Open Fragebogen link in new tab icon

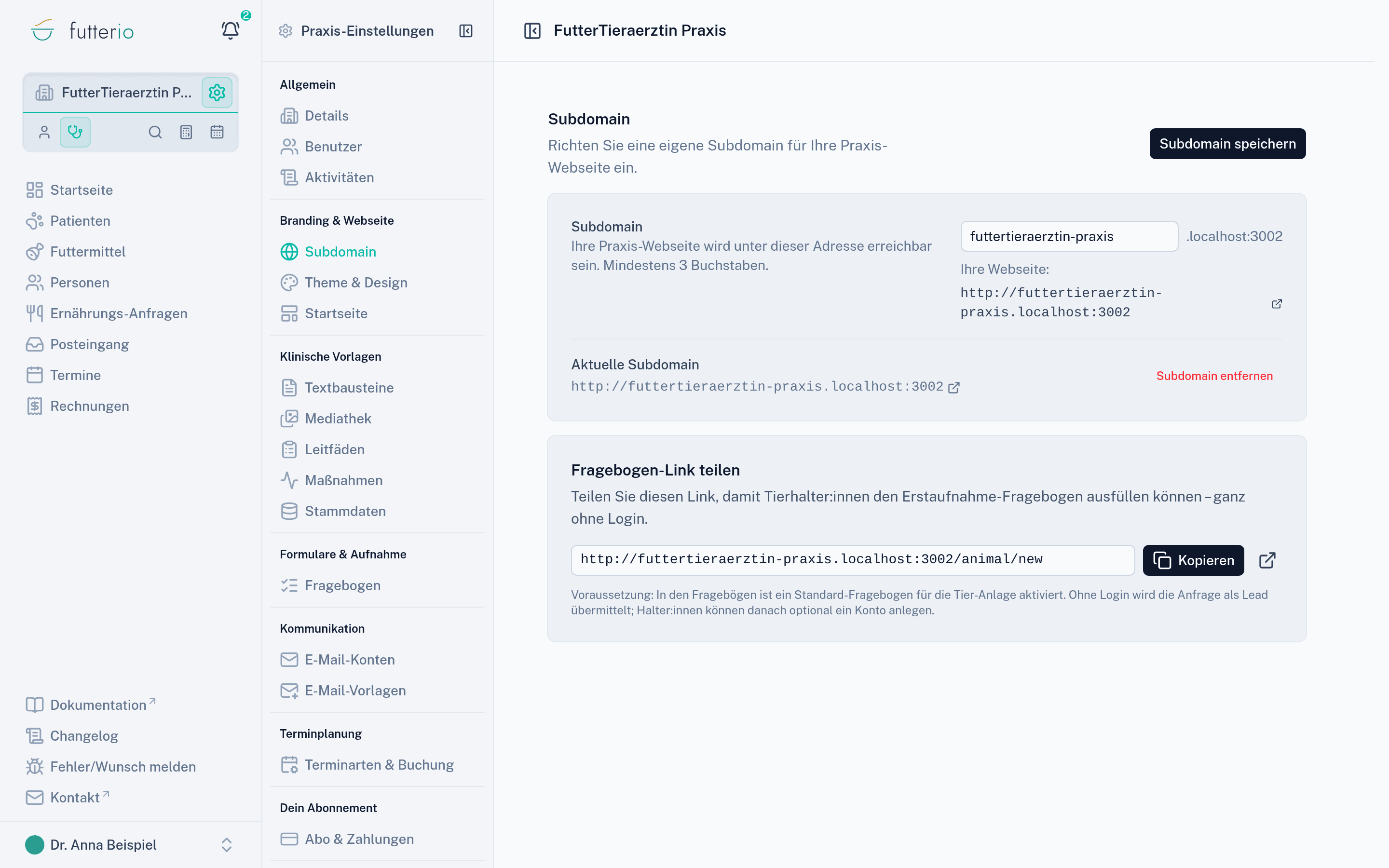pyautogui.click(x=1267, y=560)
